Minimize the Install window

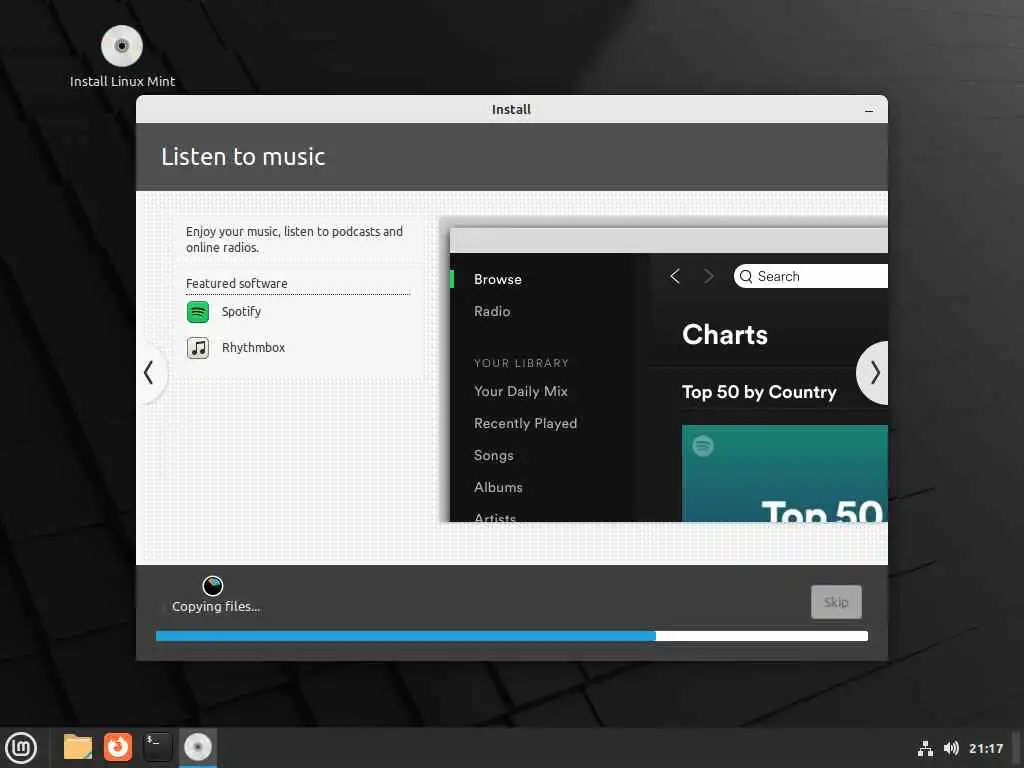(869, 110)
